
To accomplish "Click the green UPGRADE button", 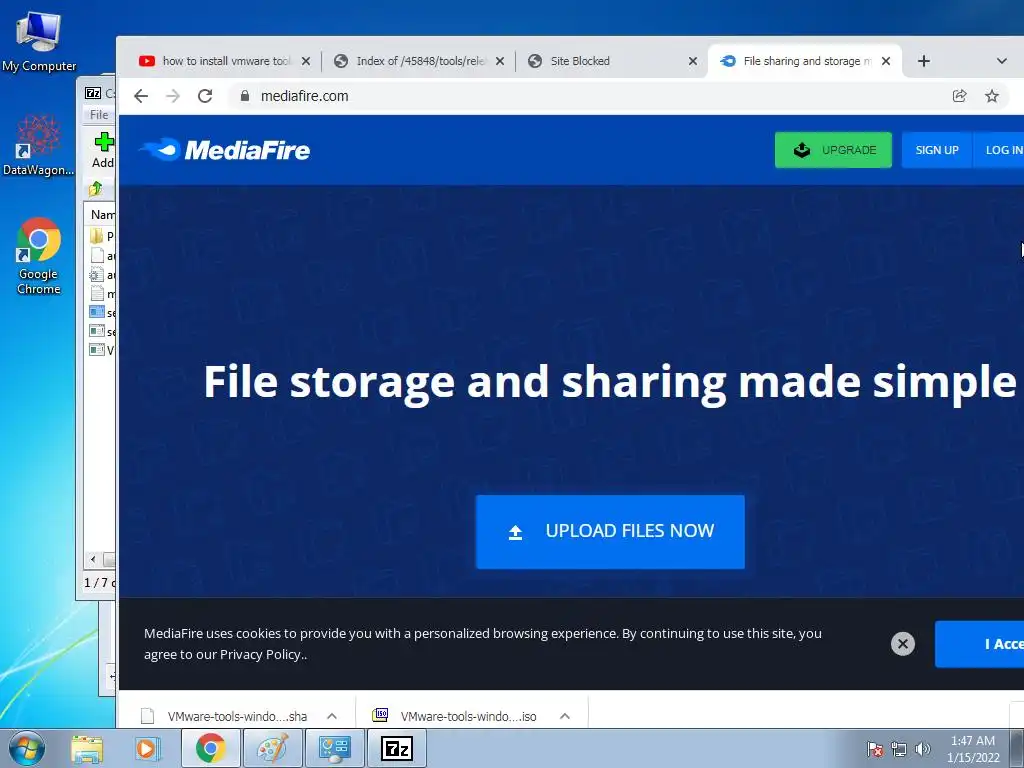I will pyautogui.click(x=833, y=150).
